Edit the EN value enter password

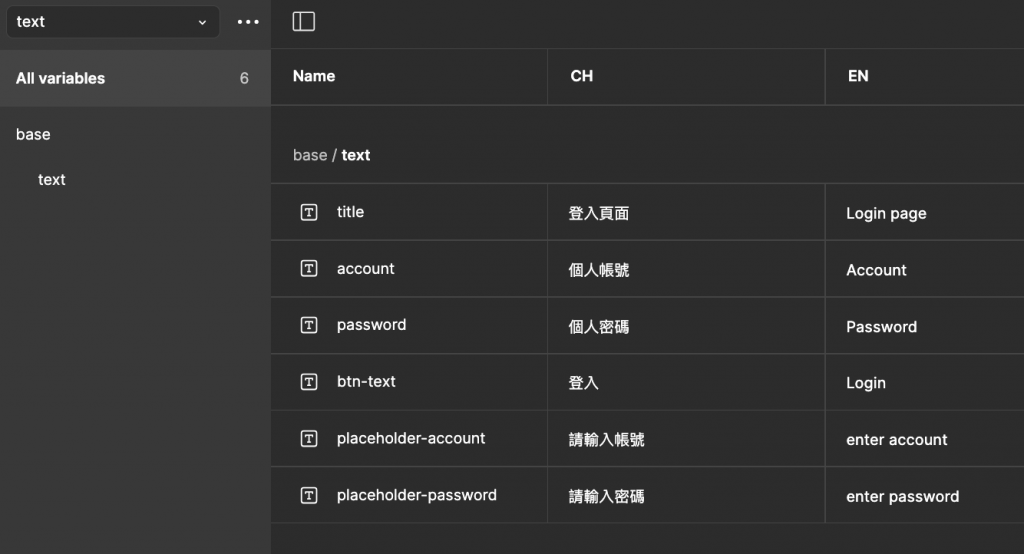tap(902, 496)
